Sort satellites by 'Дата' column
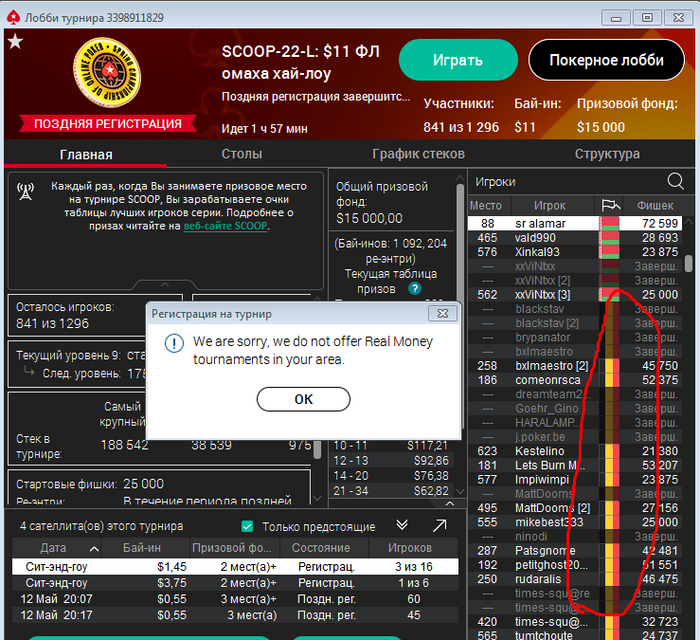This screenshot has height=640, width=700. [57, 548]
